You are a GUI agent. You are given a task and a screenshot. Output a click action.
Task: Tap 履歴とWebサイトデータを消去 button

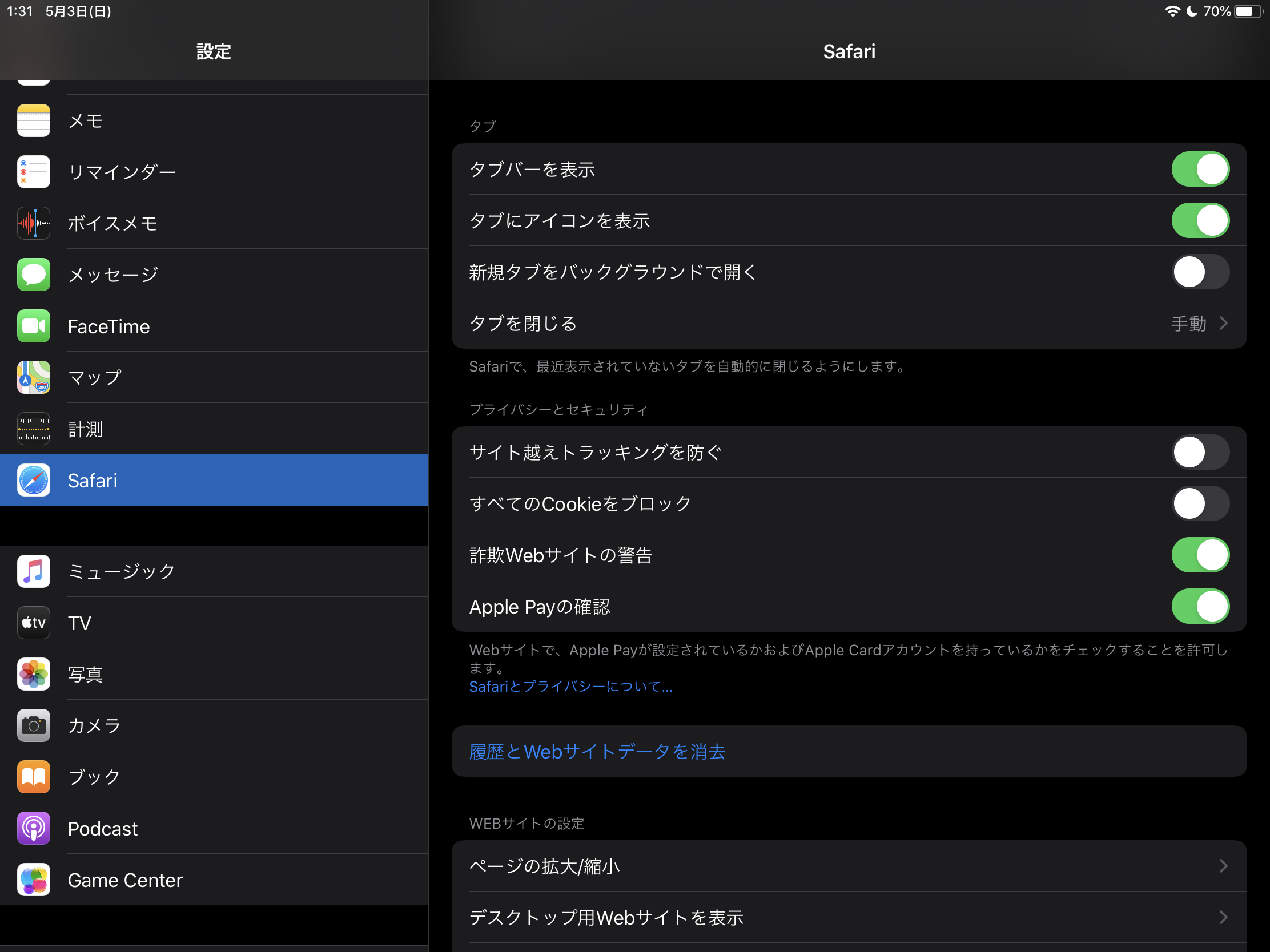coord(597,751)
